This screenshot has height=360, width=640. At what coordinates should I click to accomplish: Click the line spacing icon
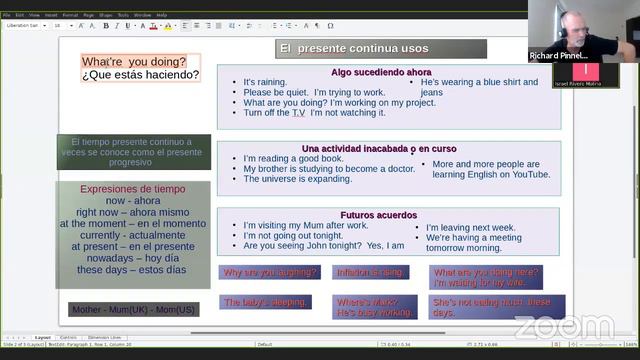231,26
